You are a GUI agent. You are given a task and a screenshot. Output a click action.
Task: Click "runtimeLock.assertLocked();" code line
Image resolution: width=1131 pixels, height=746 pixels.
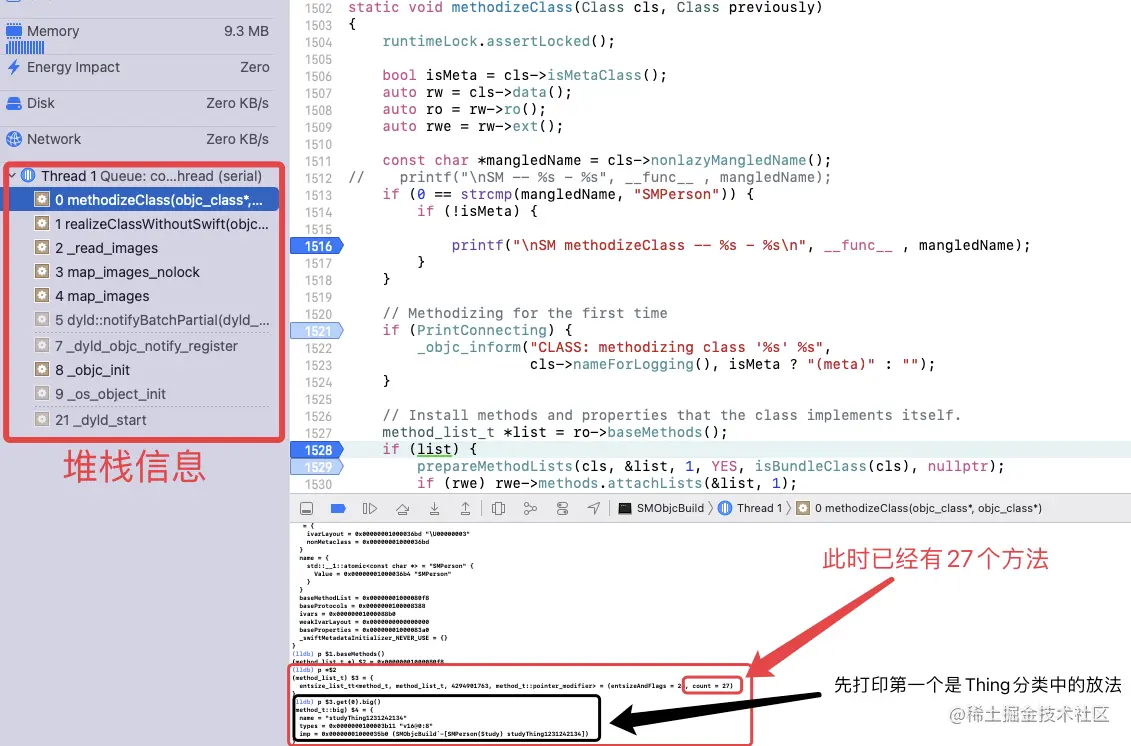click(498, 41)
